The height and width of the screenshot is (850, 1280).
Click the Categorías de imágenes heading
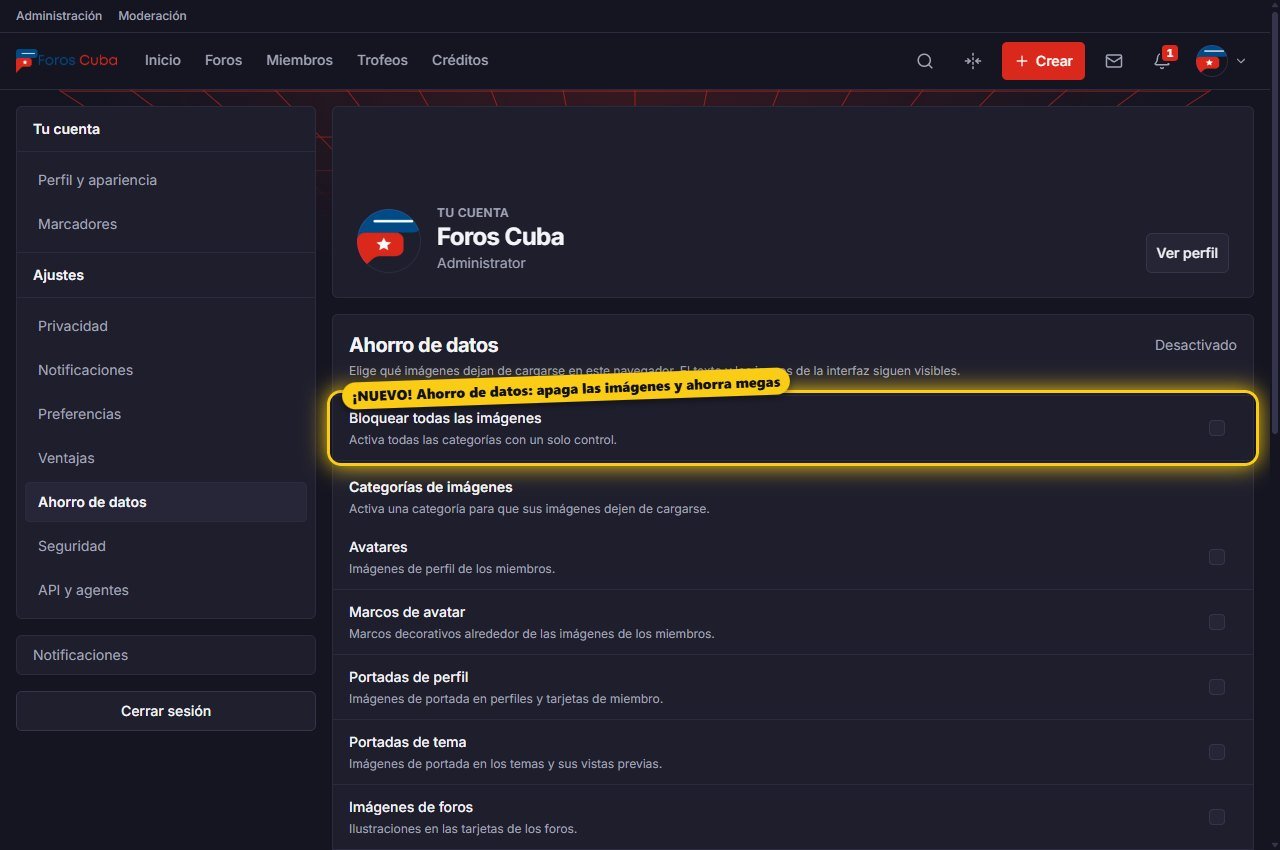coord(431,487)
